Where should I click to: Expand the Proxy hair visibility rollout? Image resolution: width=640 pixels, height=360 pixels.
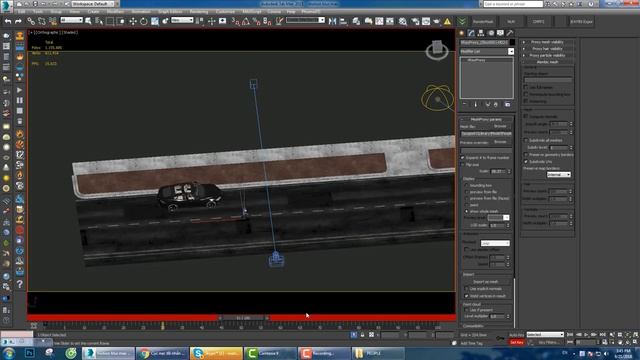click(x=548, y=49)
